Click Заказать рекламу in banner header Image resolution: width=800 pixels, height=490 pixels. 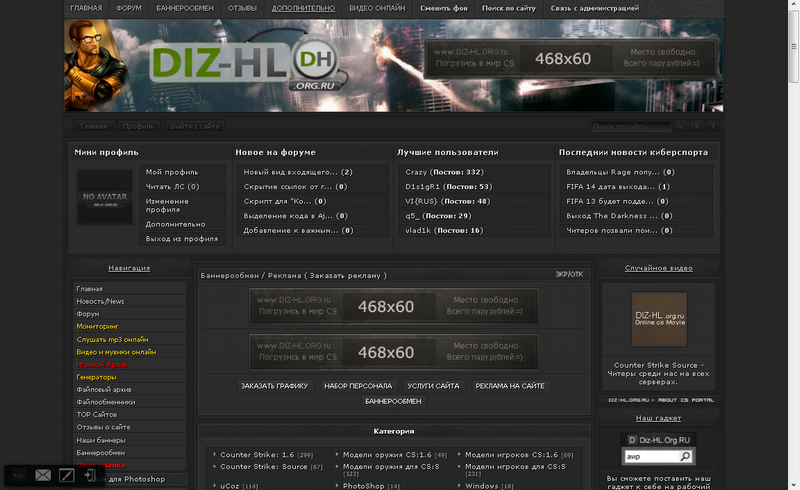[345, 276]
